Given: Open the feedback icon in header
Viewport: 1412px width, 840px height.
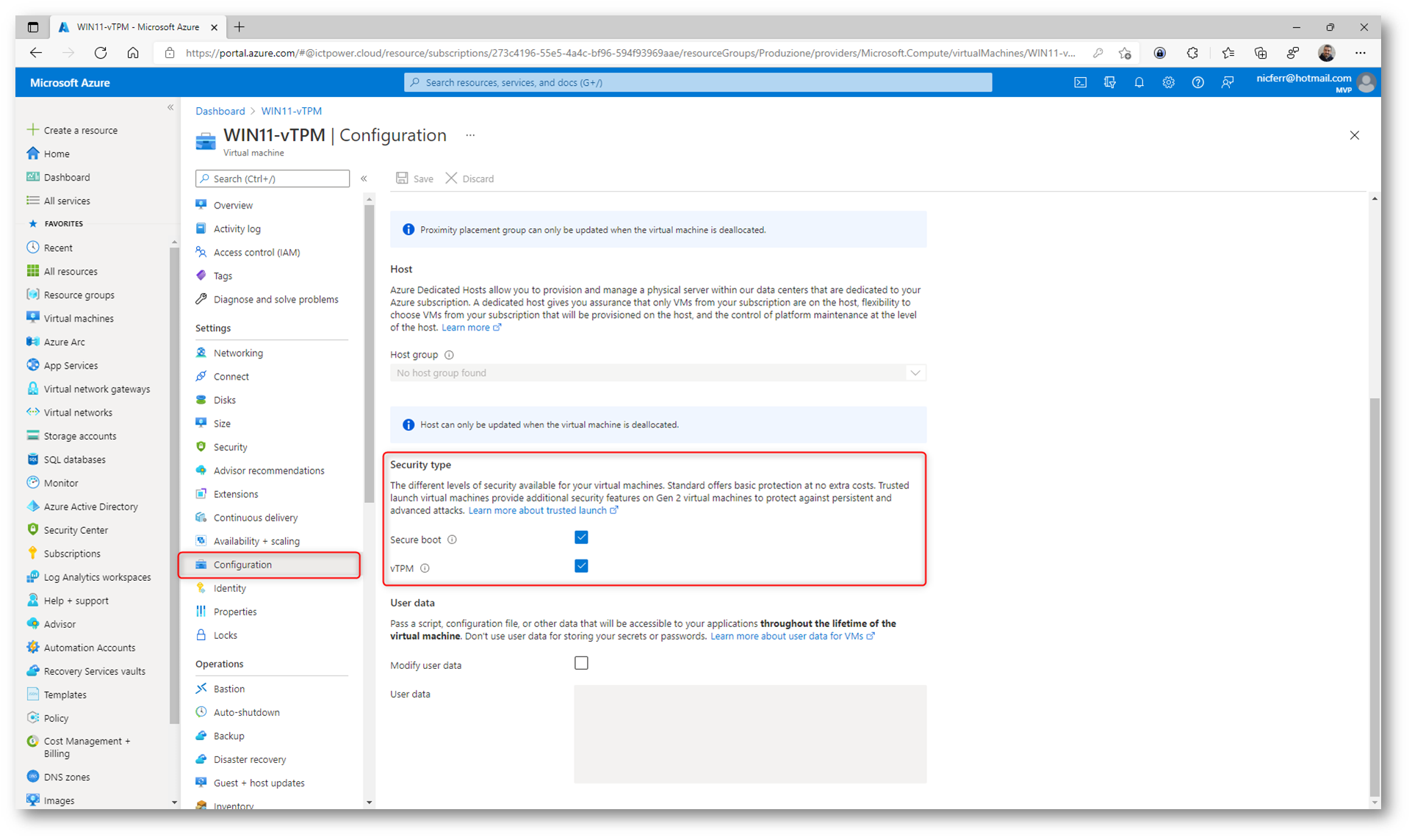Looking at the screenshot, I should tap(1227, 82).
